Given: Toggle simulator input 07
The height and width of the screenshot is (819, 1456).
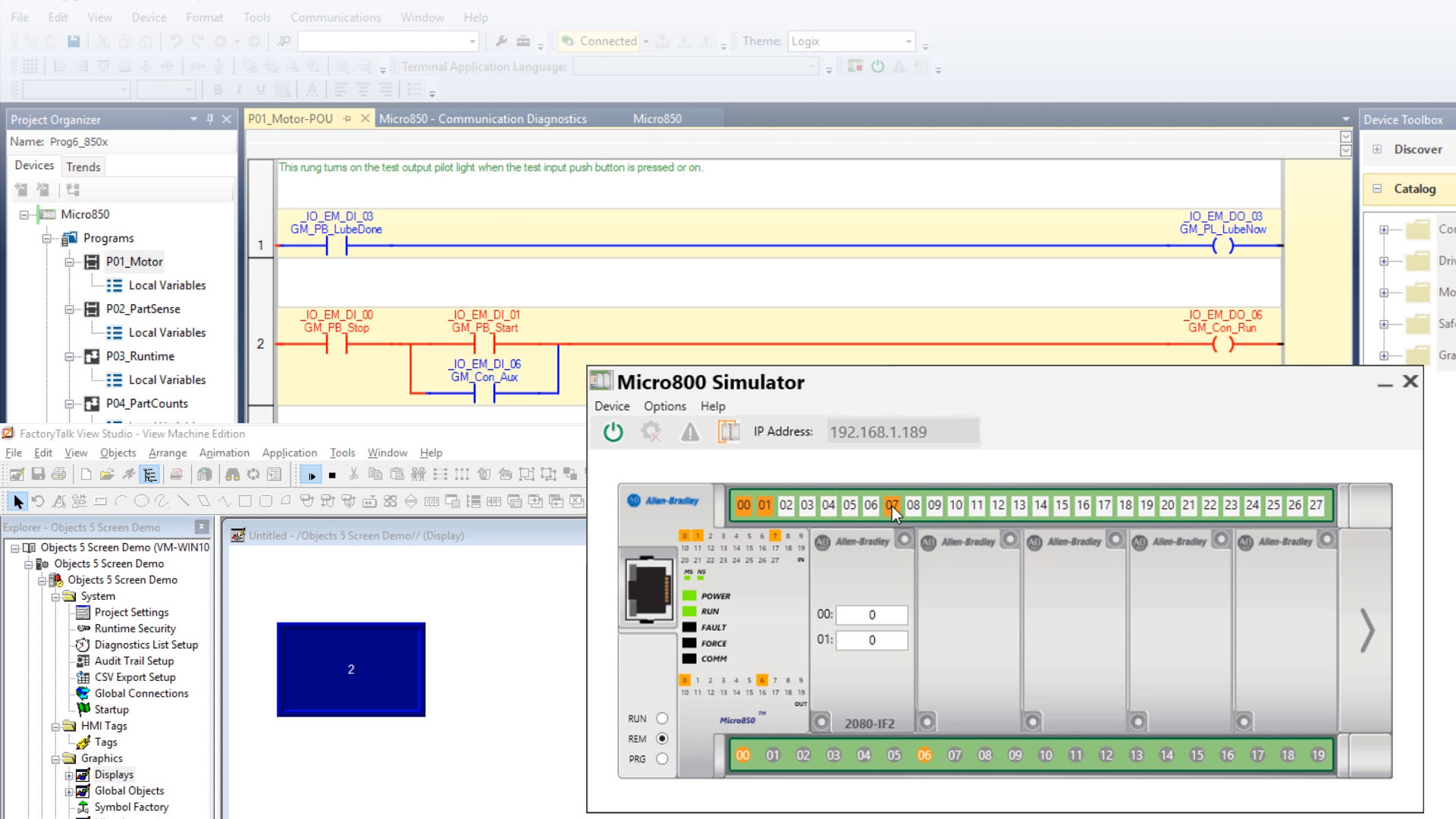Looking at the screenshot, I should (x=892, y=505).
